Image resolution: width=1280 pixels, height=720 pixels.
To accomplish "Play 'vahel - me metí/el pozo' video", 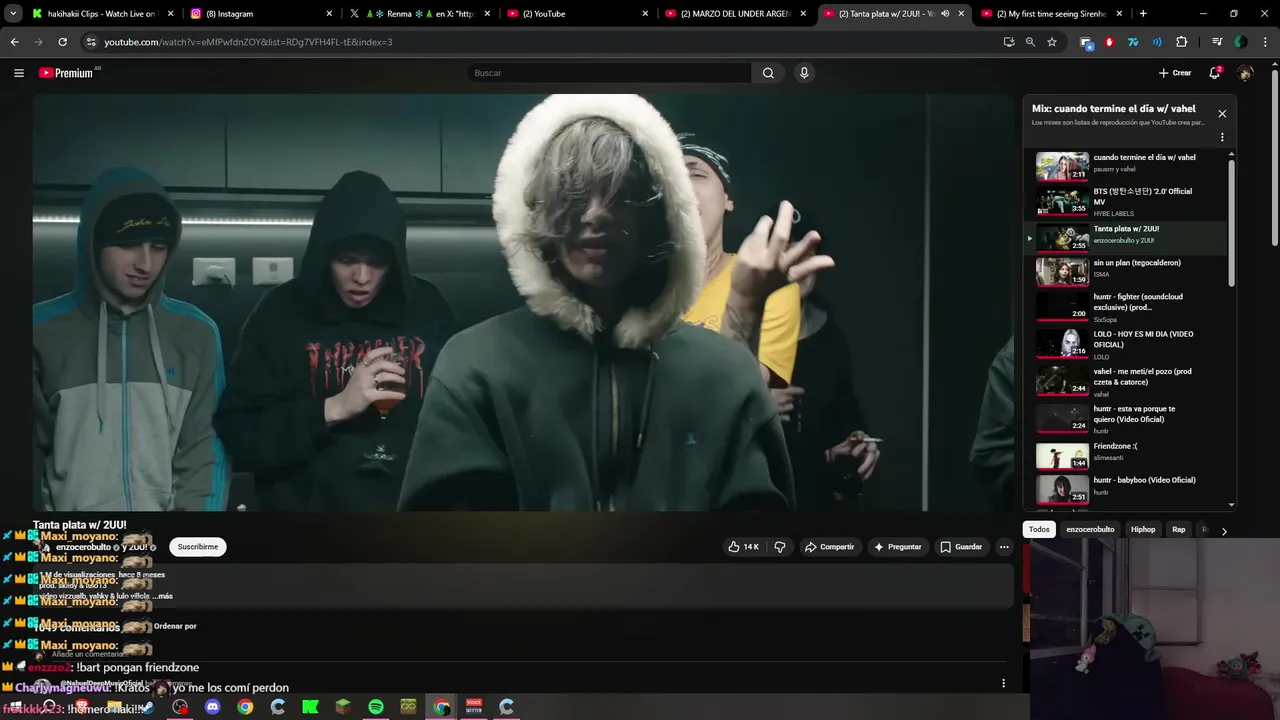I will tap(1130, 381).
